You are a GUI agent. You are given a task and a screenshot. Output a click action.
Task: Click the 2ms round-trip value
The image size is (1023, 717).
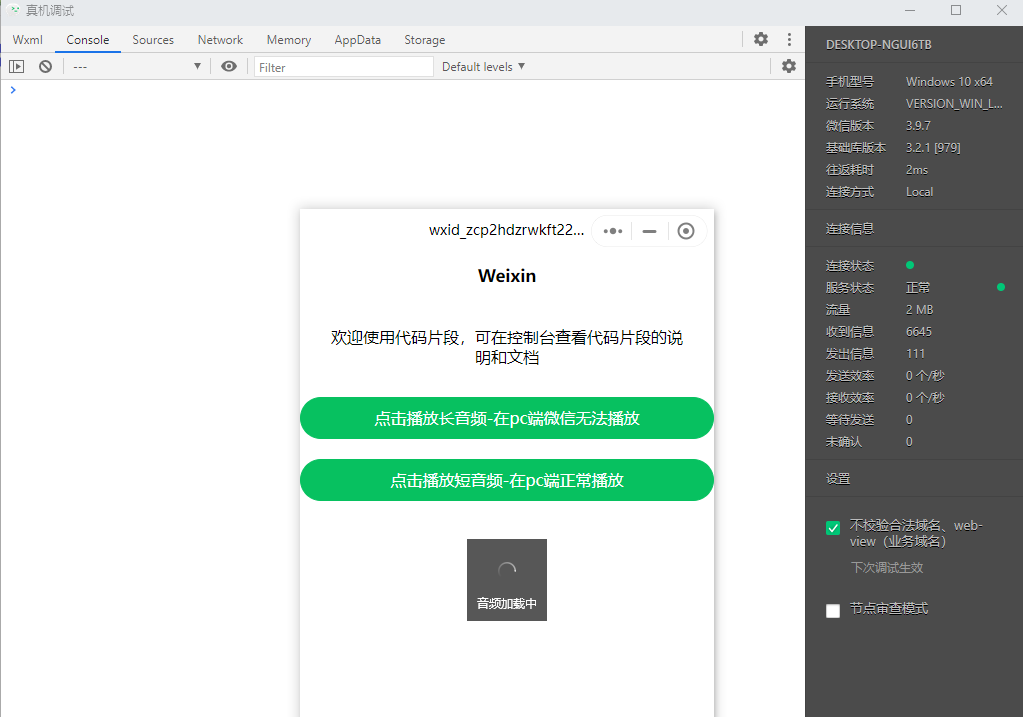coord(917,170)
